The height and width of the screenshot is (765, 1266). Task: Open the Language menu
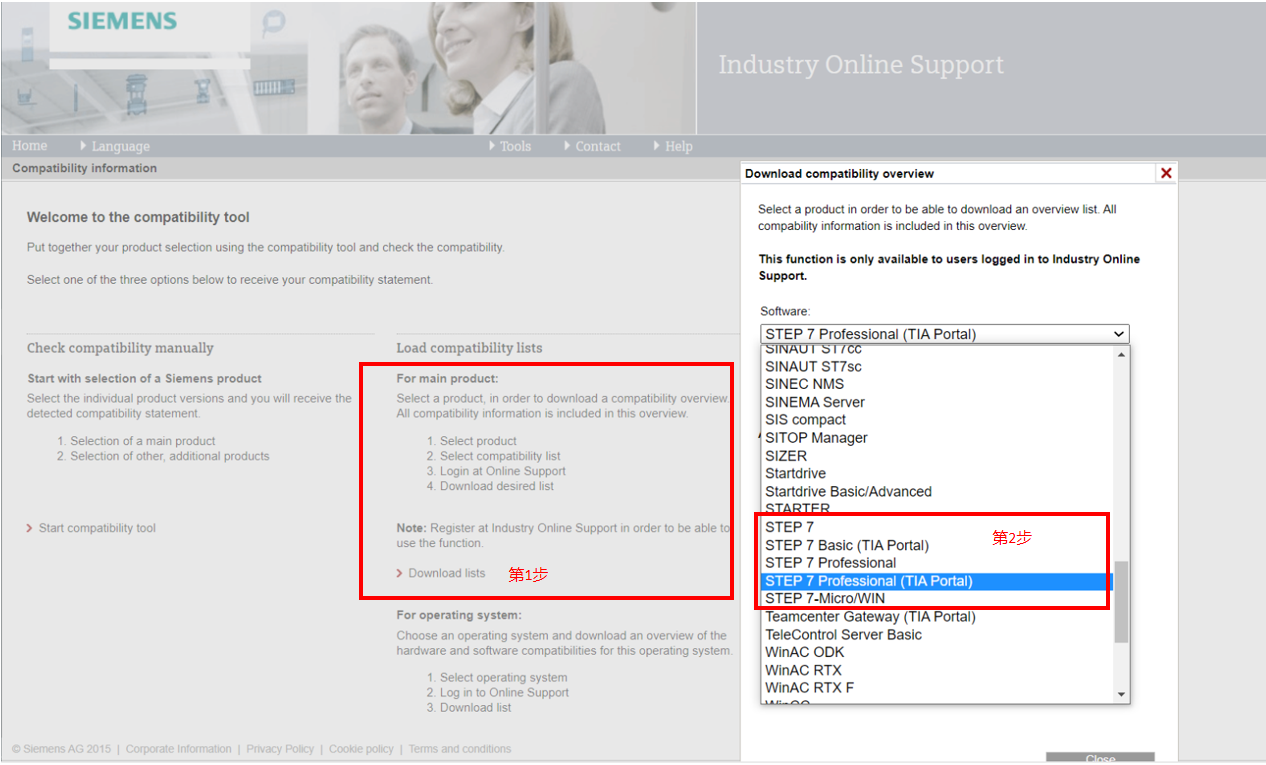(x=121, y=146)
